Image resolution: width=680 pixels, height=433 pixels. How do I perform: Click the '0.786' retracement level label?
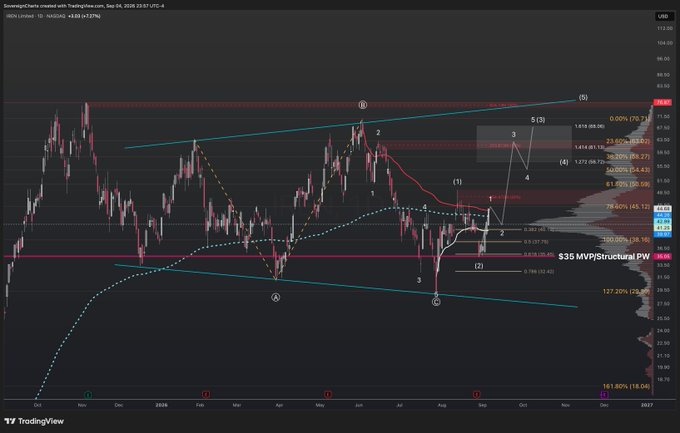tap(539, 272)
